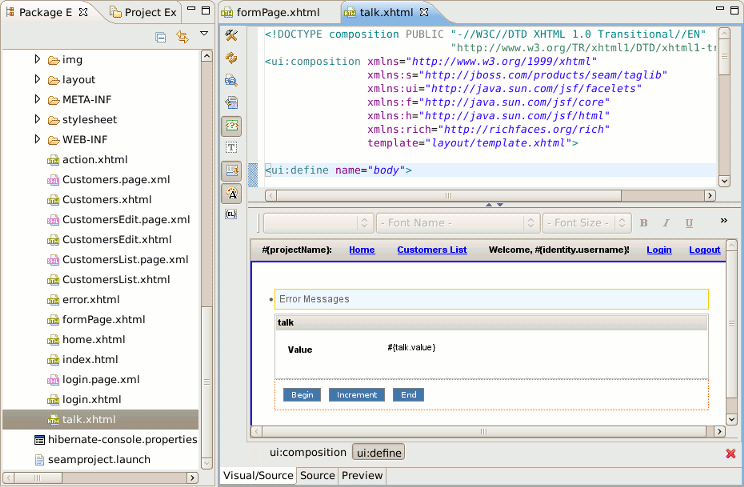
Task: Click the Bold formatting icon
Action: tap(644, 223)
